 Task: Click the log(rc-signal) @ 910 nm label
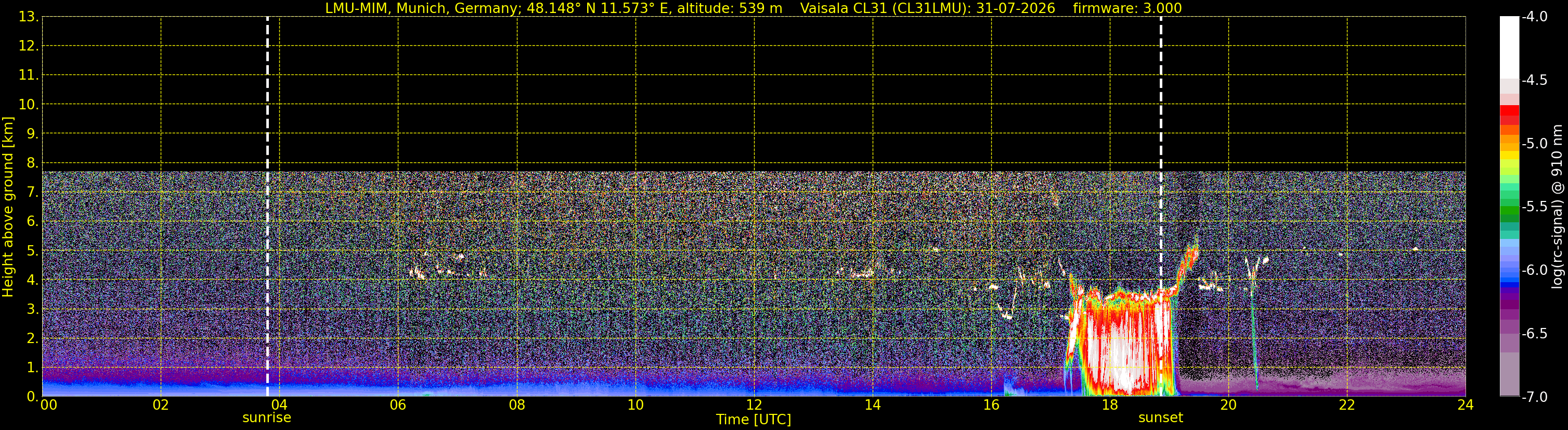(x=1557, y=207)
